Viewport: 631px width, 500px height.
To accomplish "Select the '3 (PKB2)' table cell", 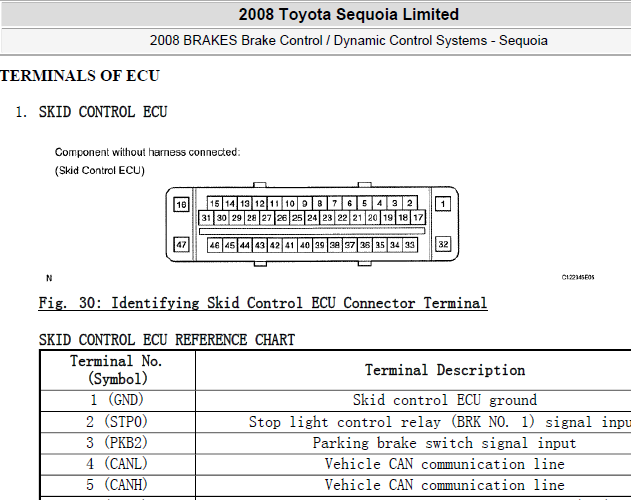I will [118, 443].
